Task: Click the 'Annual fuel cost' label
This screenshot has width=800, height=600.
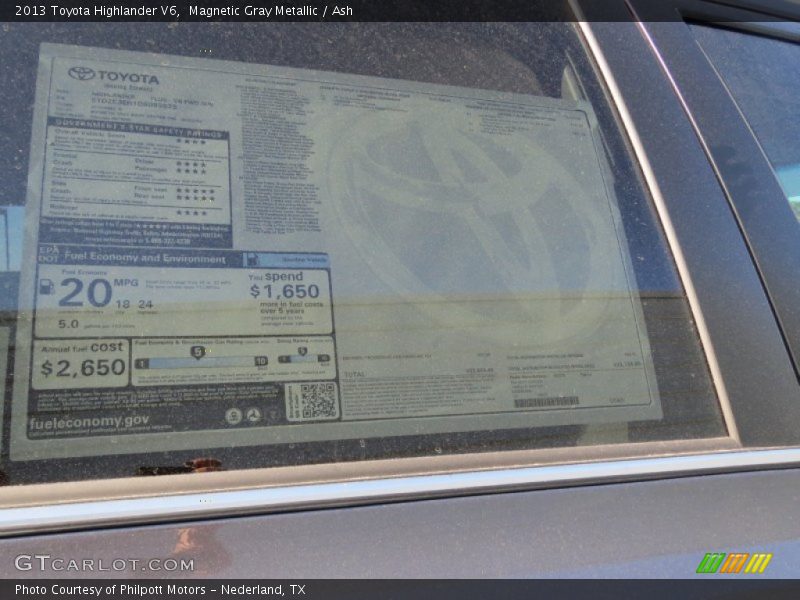Action: (82, 347)
